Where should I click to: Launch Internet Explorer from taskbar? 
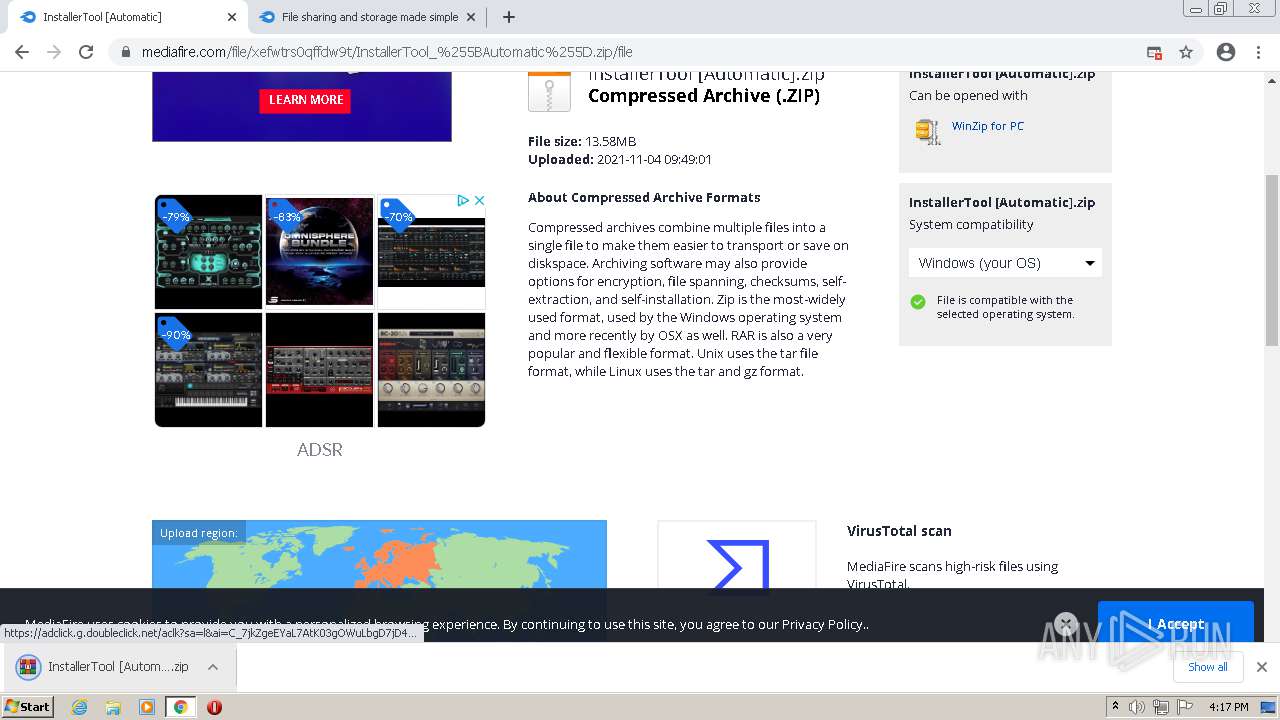(79, 707)
